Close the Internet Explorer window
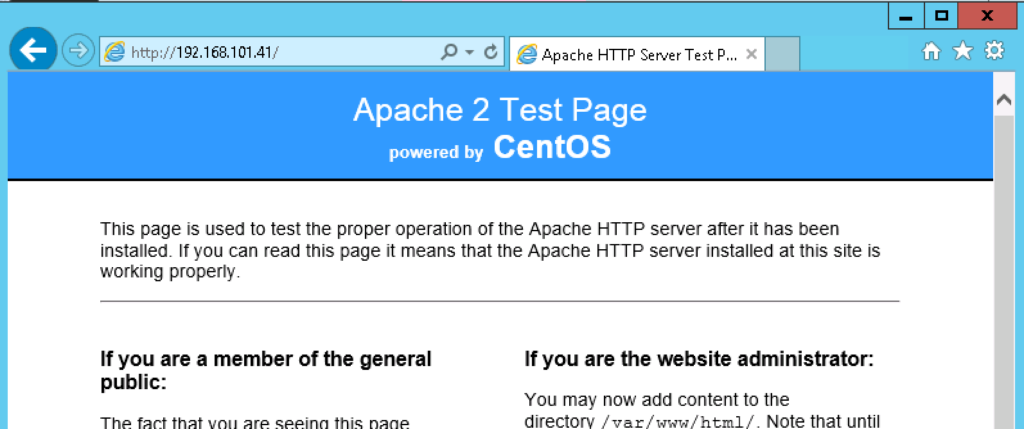1024x429 pixels. tap(987, 16)
